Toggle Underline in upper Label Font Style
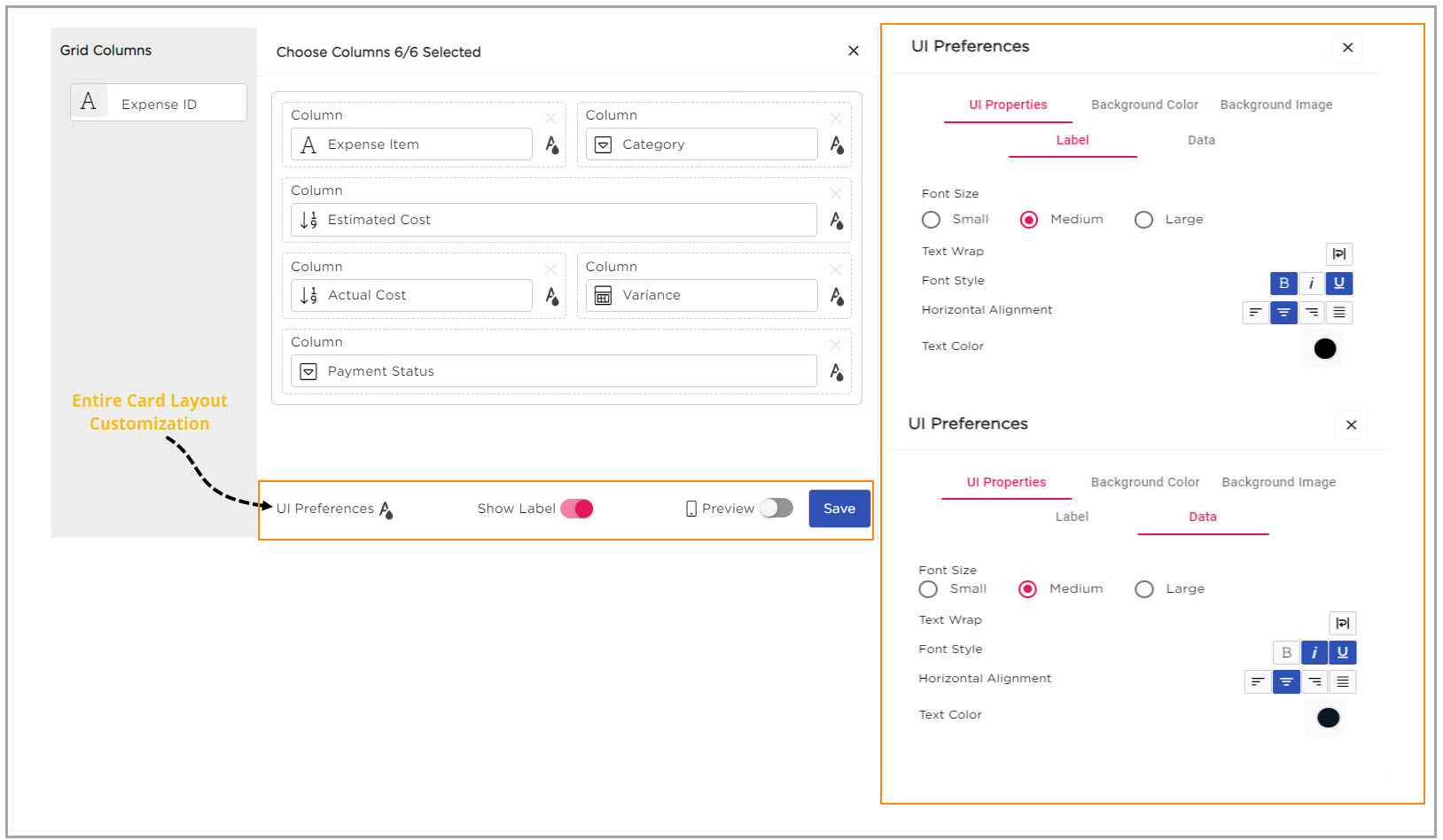 pos(1338,284)
